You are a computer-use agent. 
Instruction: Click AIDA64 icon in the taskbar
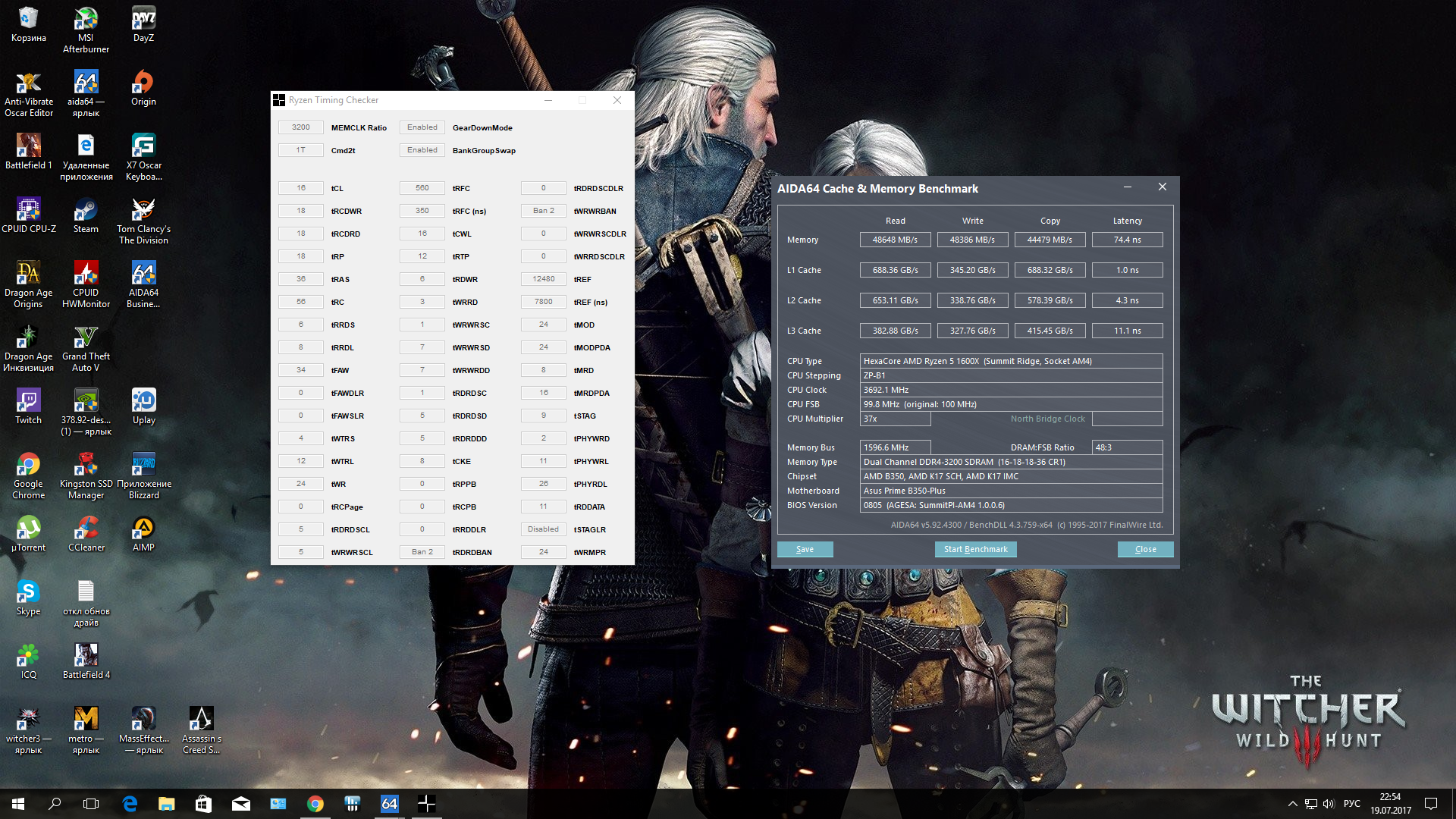click(389, 804)
